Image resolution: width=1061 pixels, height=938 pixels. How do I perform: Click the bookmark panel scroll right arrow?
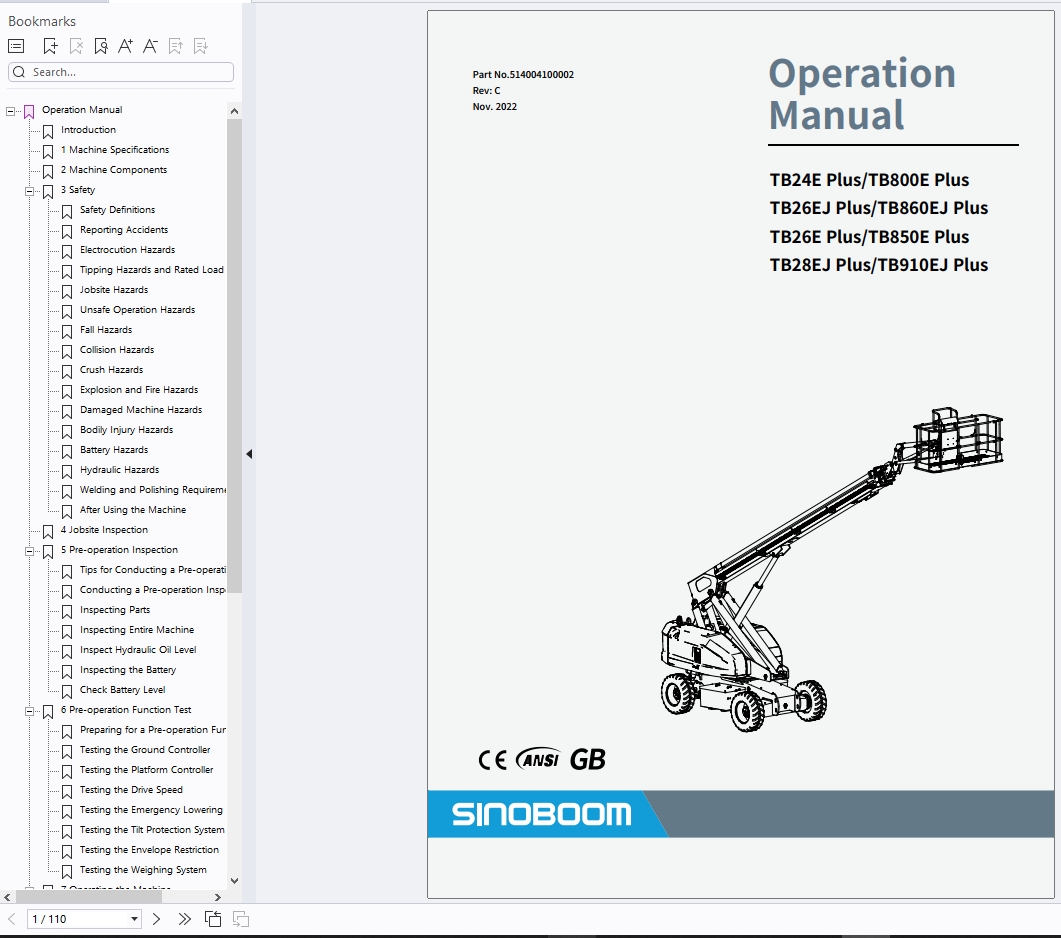[217, 897]
